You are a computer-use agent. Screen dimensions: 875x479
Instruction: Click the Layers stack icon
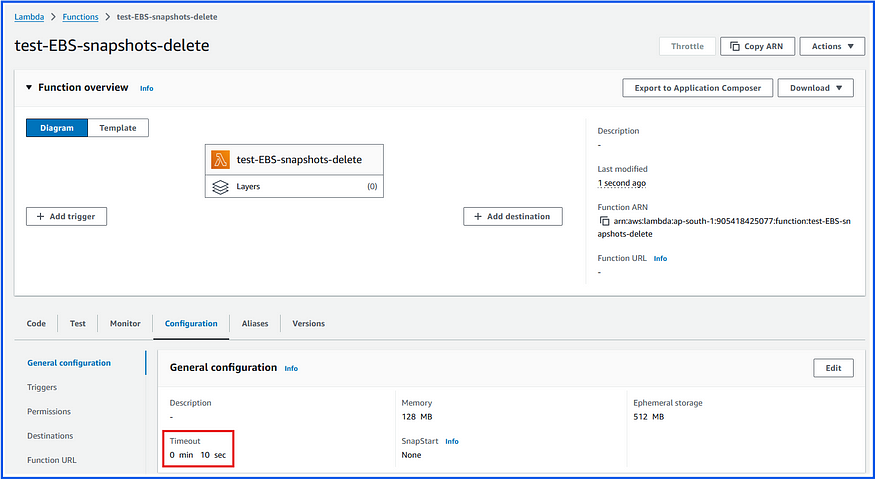point(220,187)
